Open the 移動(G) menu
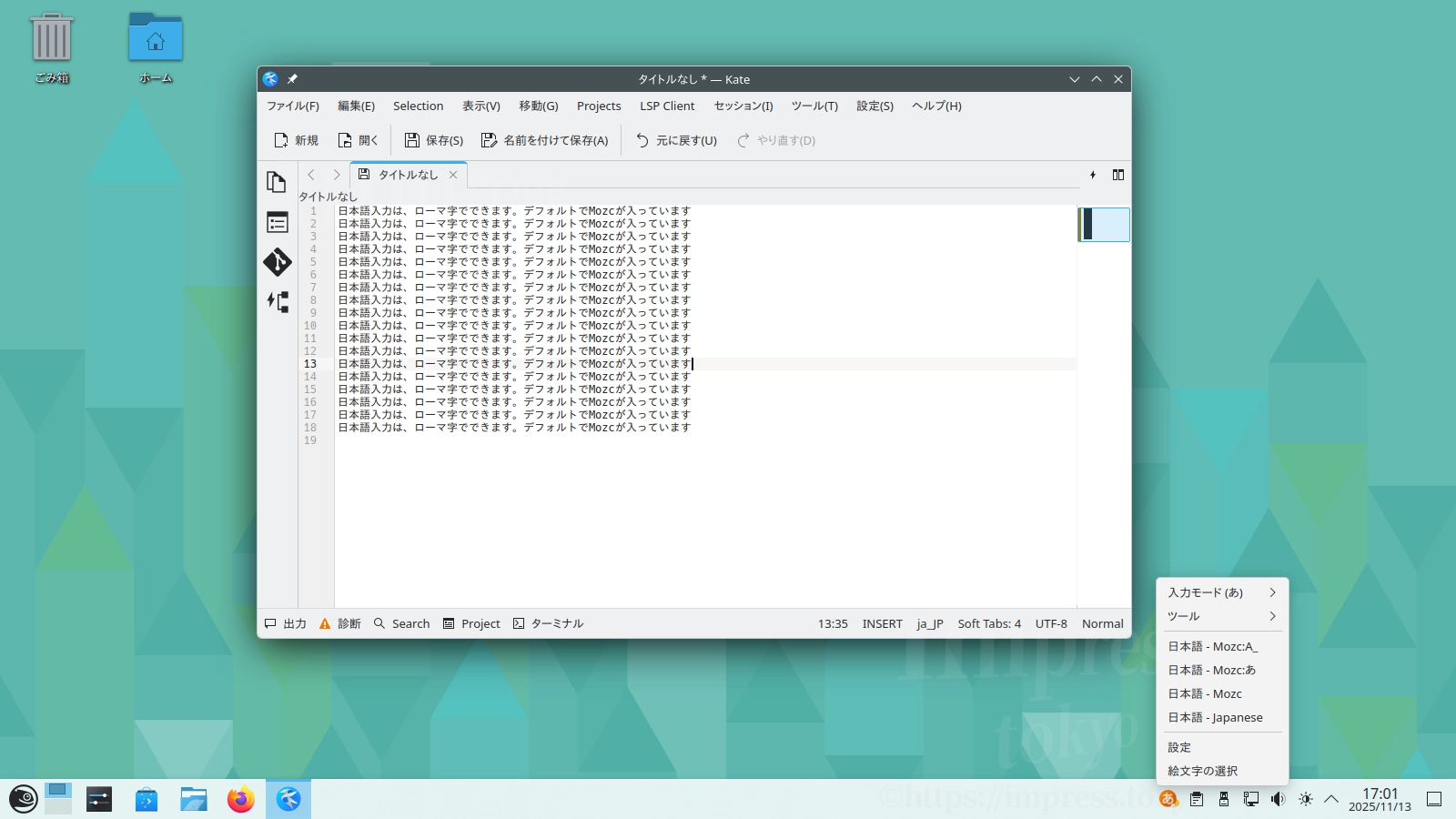Screen dimensions: 1456x819 (539, 106)
